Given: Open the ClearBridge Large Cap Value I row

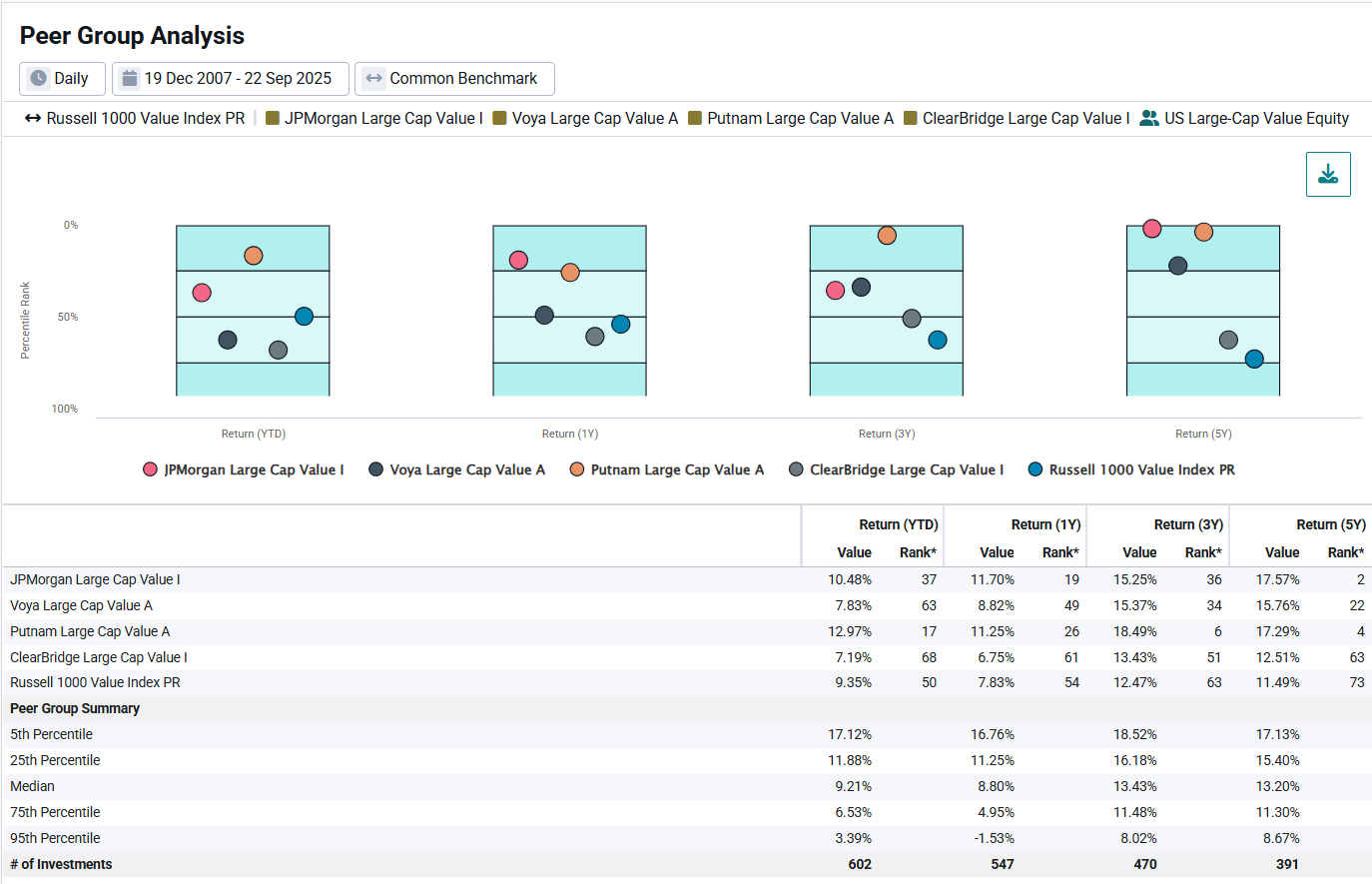Looking at the screenshot, I should point(99,657).
